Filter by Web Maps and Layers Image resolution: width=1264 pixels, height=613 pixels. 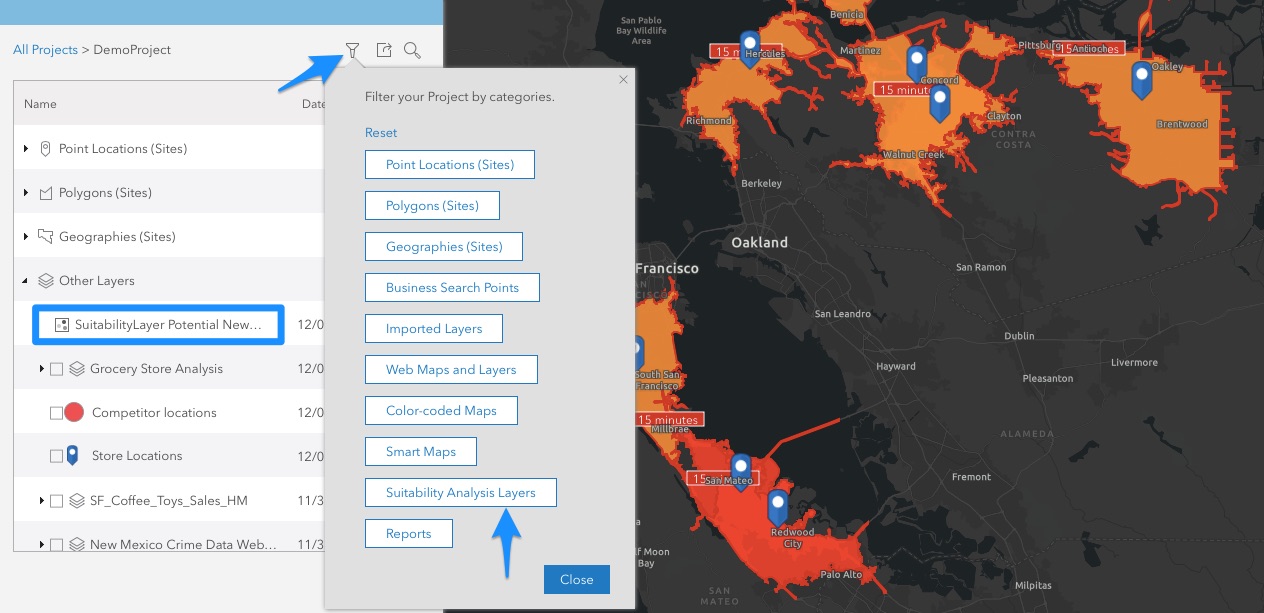451,369
